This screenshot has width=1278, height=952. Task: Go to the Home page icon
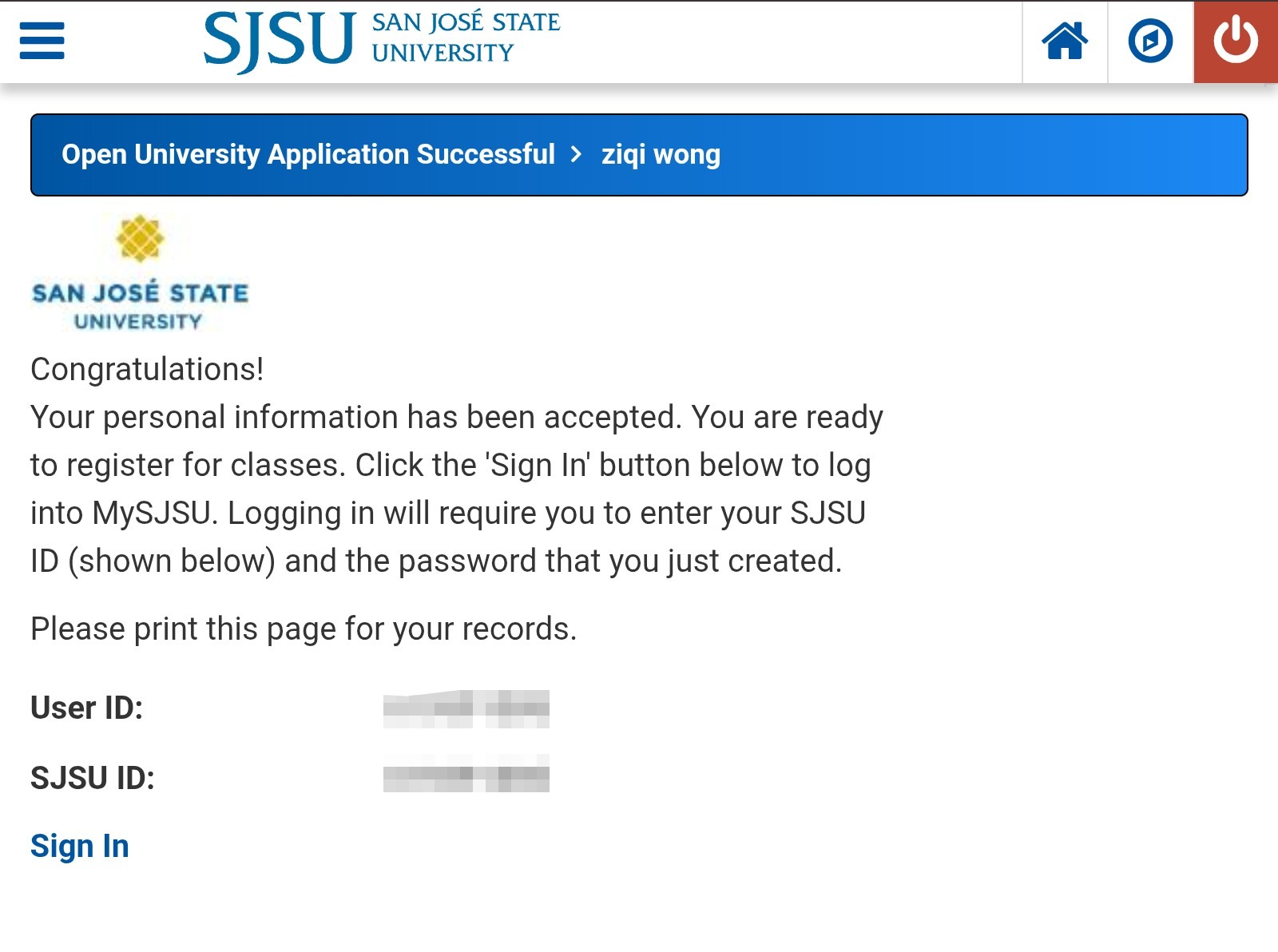tap(1065, 41)
